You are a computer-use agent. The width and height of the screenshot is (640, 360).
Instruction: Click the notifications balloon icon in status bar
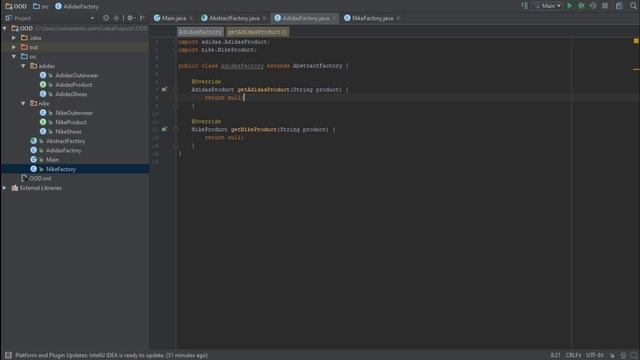[x=633, y=356]
